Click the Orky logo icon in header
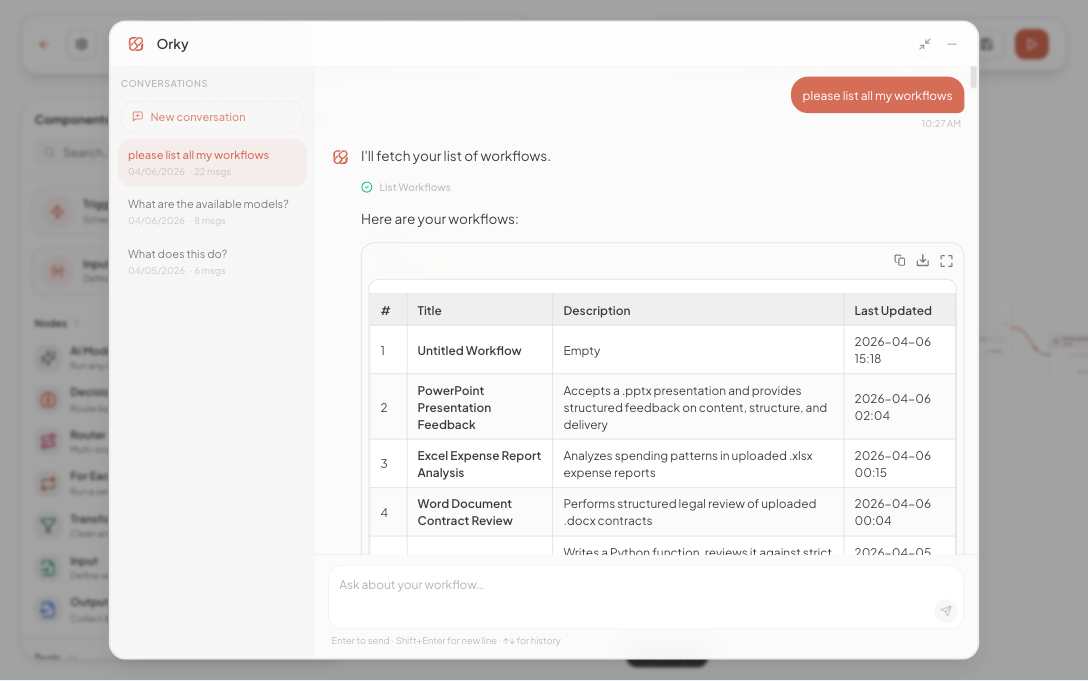Screen dimensions: 1088x681 pyautogui.click(x=136, y=44)
